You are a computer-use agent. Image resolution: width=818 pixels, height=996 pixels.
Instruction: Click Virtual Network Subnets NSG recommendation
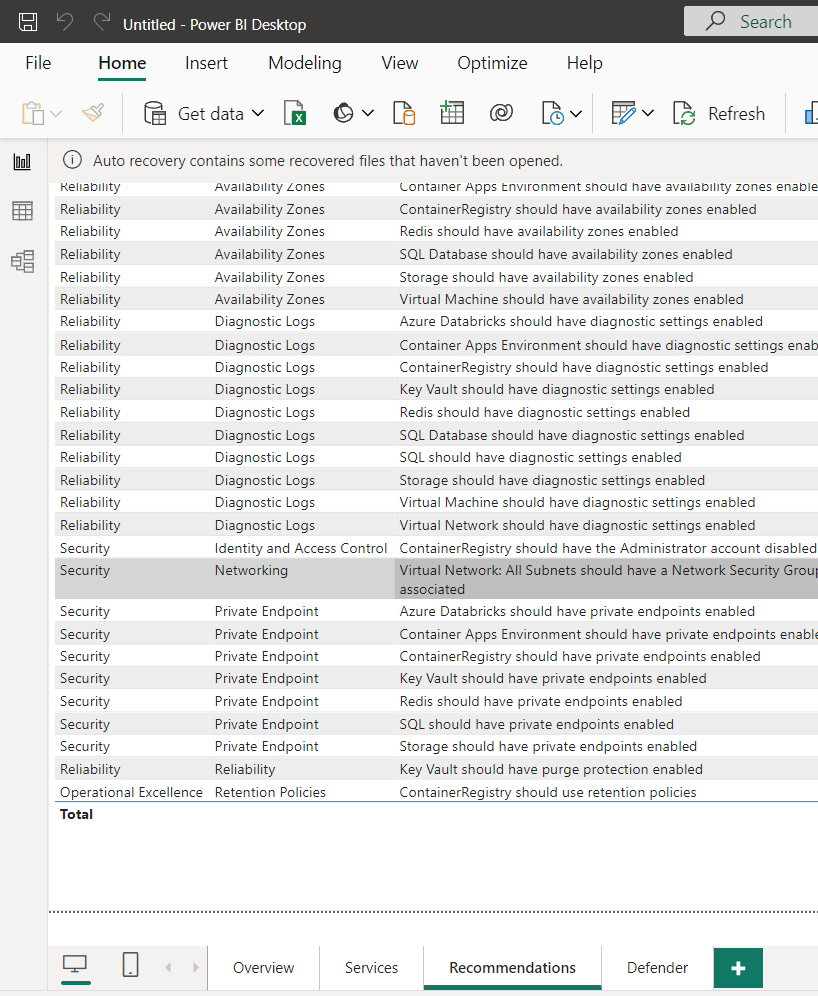pyautogui.click(x=608, y=579)
